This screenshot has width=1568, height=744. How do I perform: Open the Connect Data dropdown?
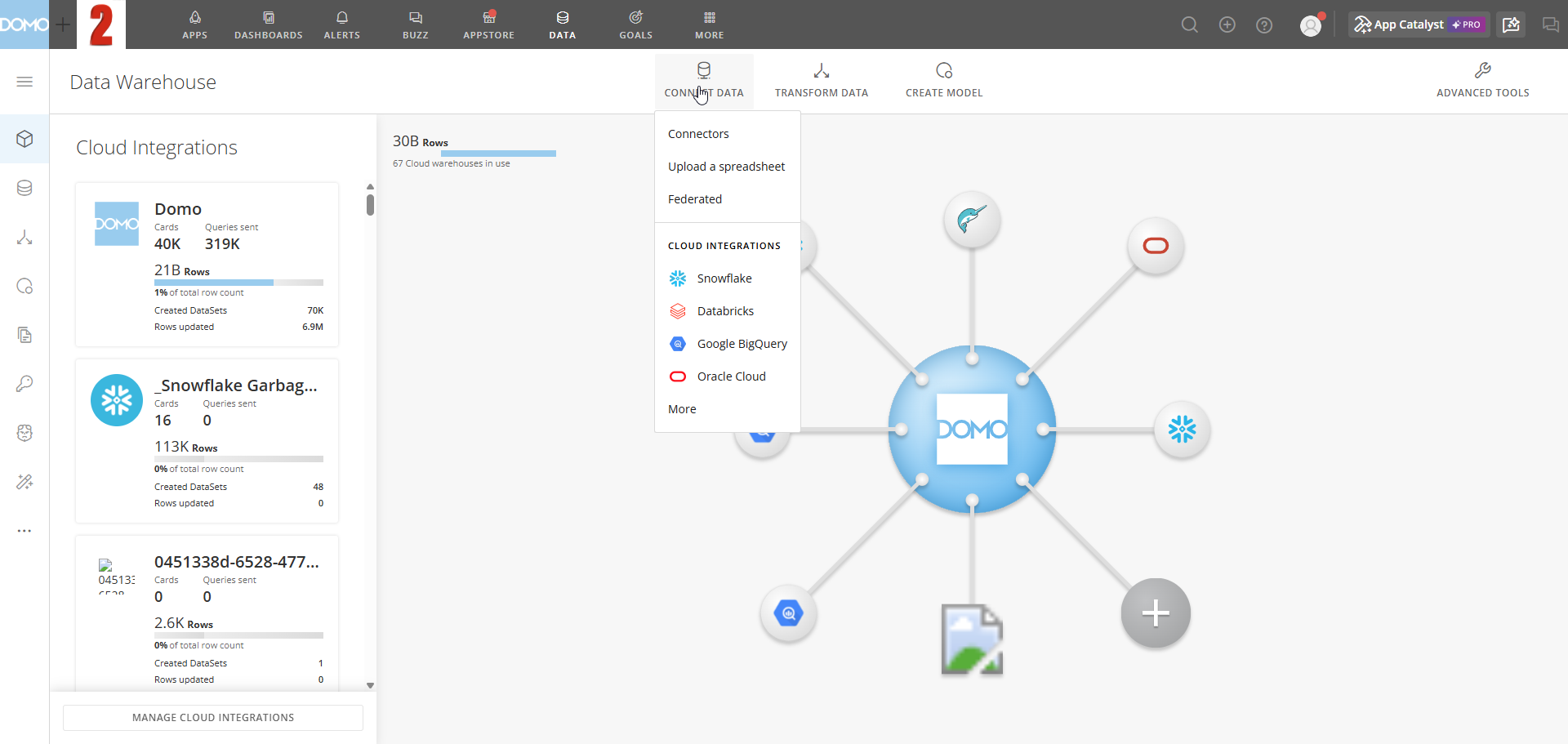click(704, 80)
